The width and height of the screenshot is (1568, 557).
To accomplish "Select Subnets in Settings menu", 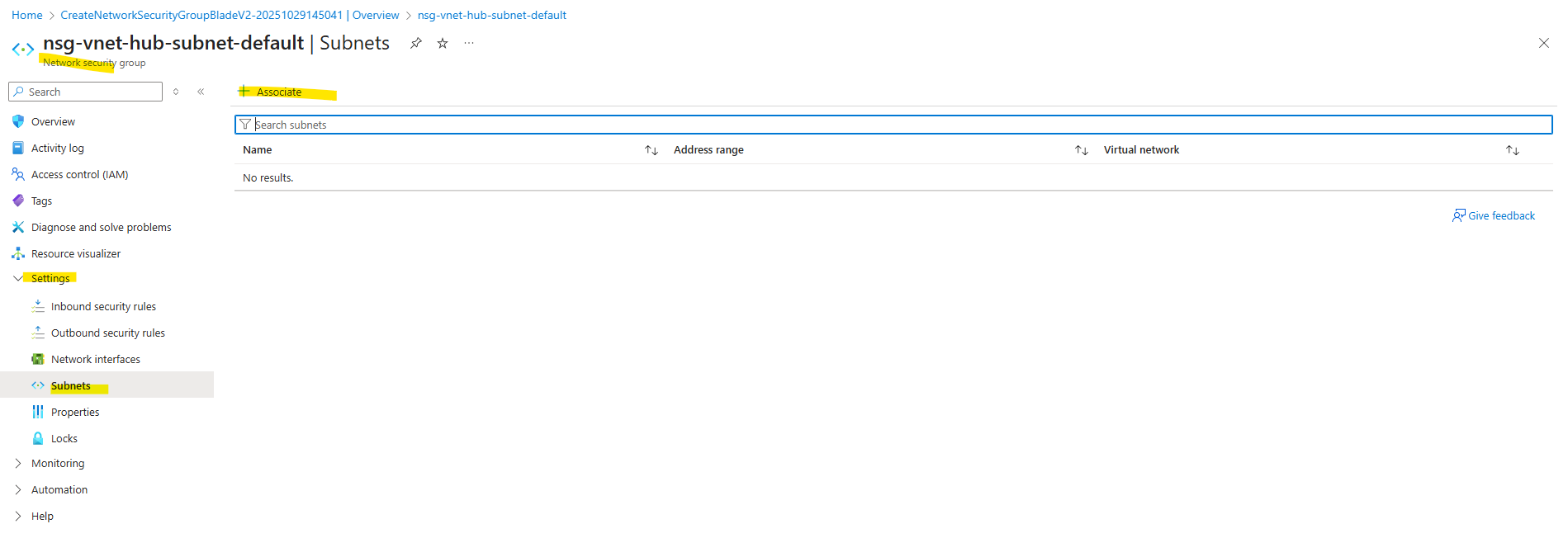I will [x=71, y=385].
